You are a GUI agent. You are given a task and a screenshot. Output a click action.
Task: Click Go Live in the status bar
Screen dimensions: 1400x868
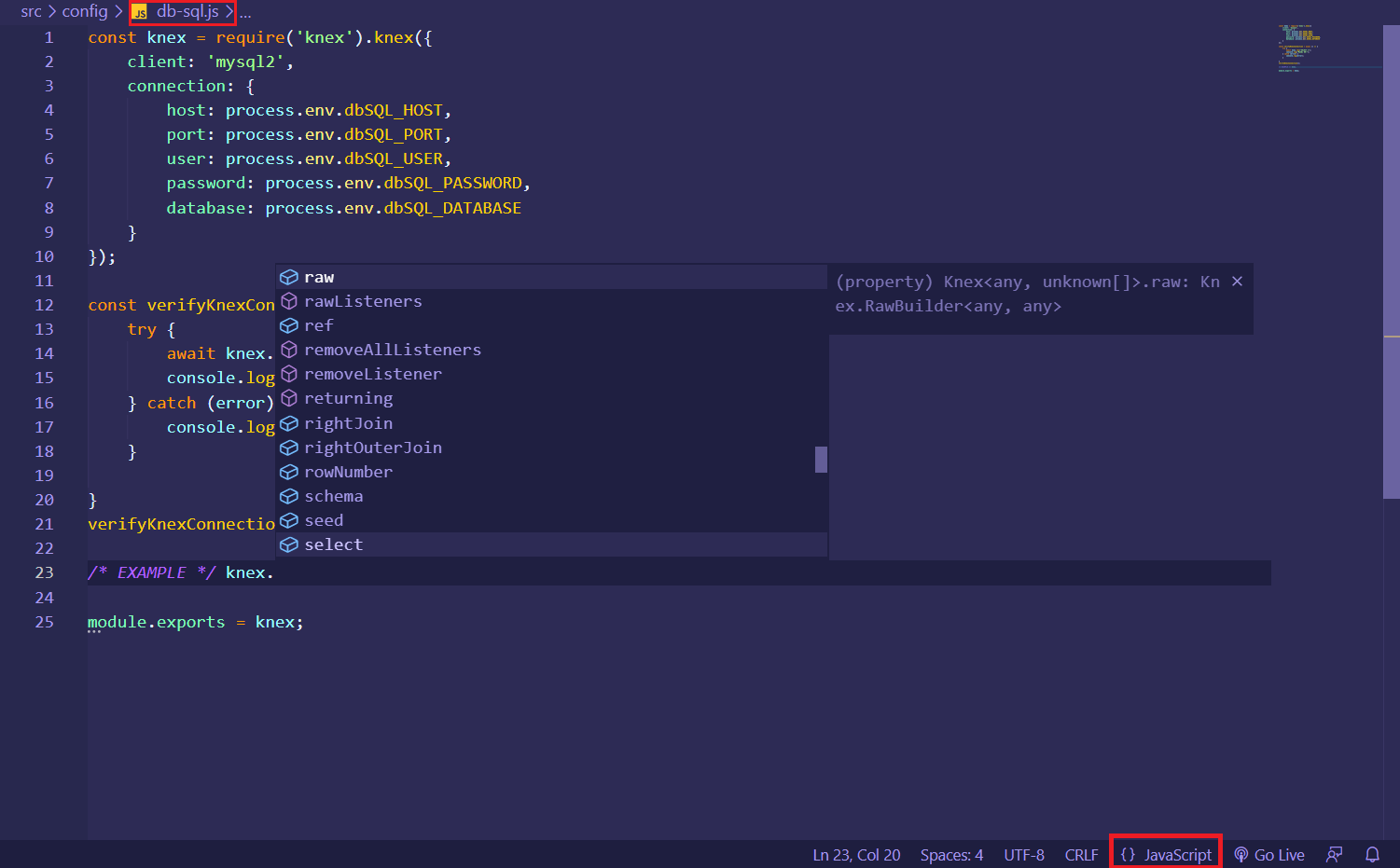coord(1280,854)
